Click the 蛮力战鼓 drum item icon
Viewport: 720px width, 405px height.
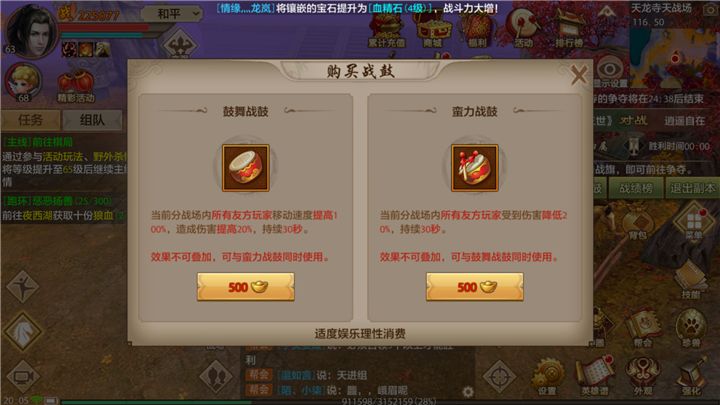(474, 168)
